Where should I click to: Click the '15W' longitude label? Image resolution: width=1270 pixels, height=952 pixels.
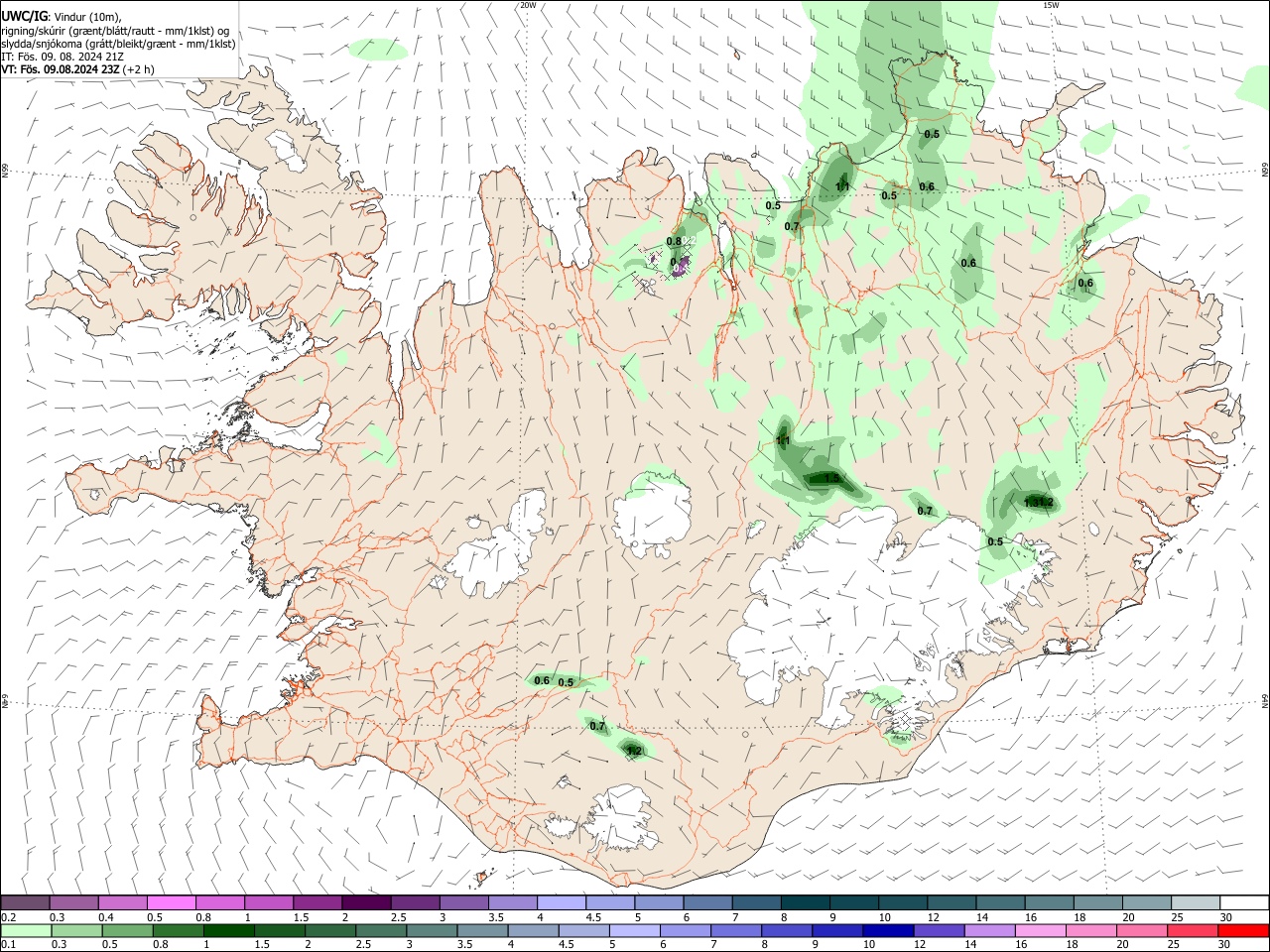point(1052,5)
